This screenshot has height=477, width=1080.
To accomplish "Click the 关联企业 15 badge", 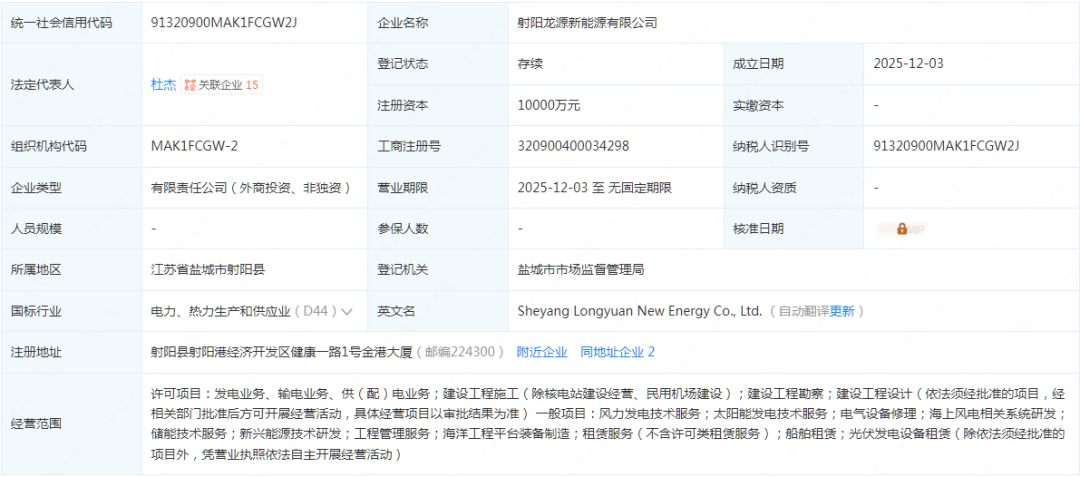I will coord(222,85).
